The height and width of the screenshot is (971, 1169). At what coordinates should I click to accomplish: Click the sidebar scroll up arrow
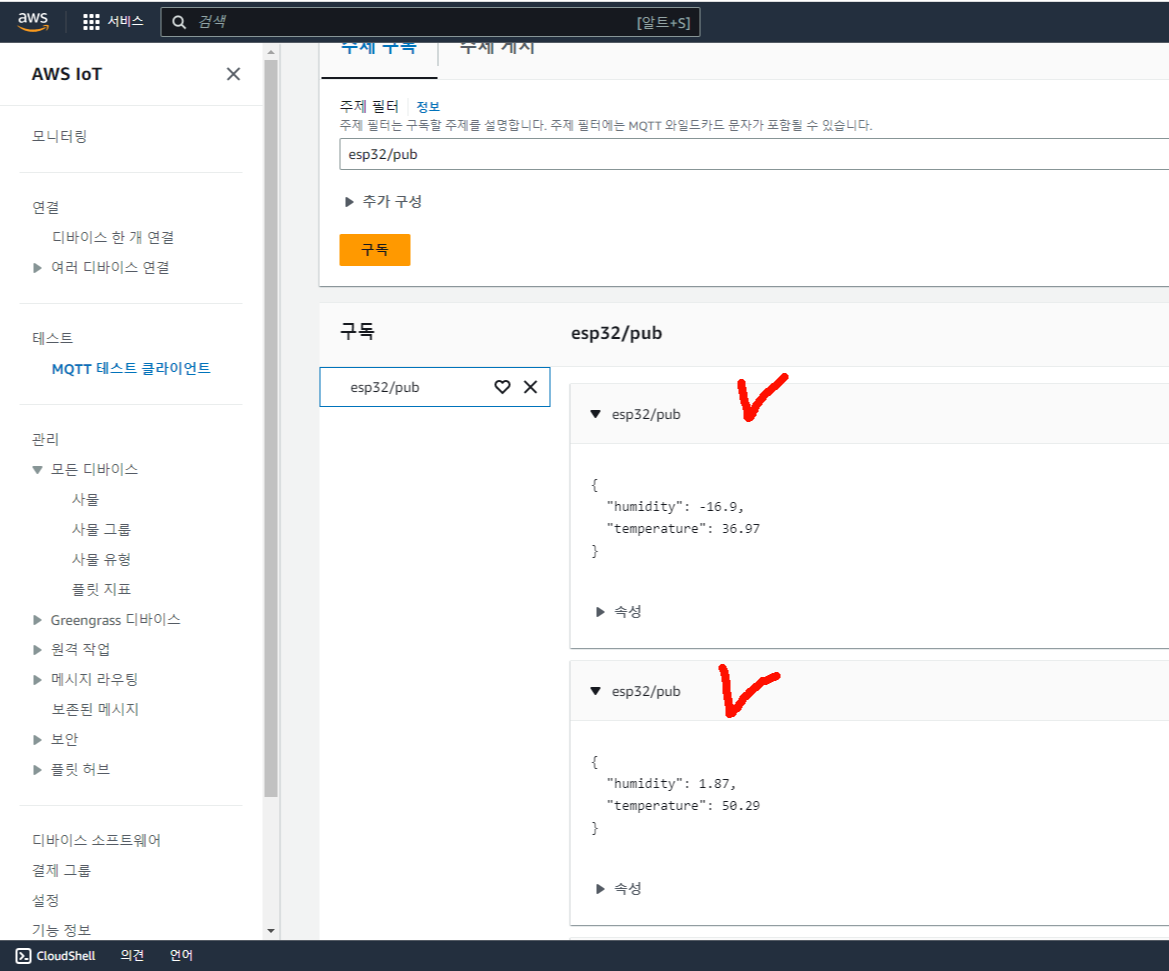click(271, 51)
